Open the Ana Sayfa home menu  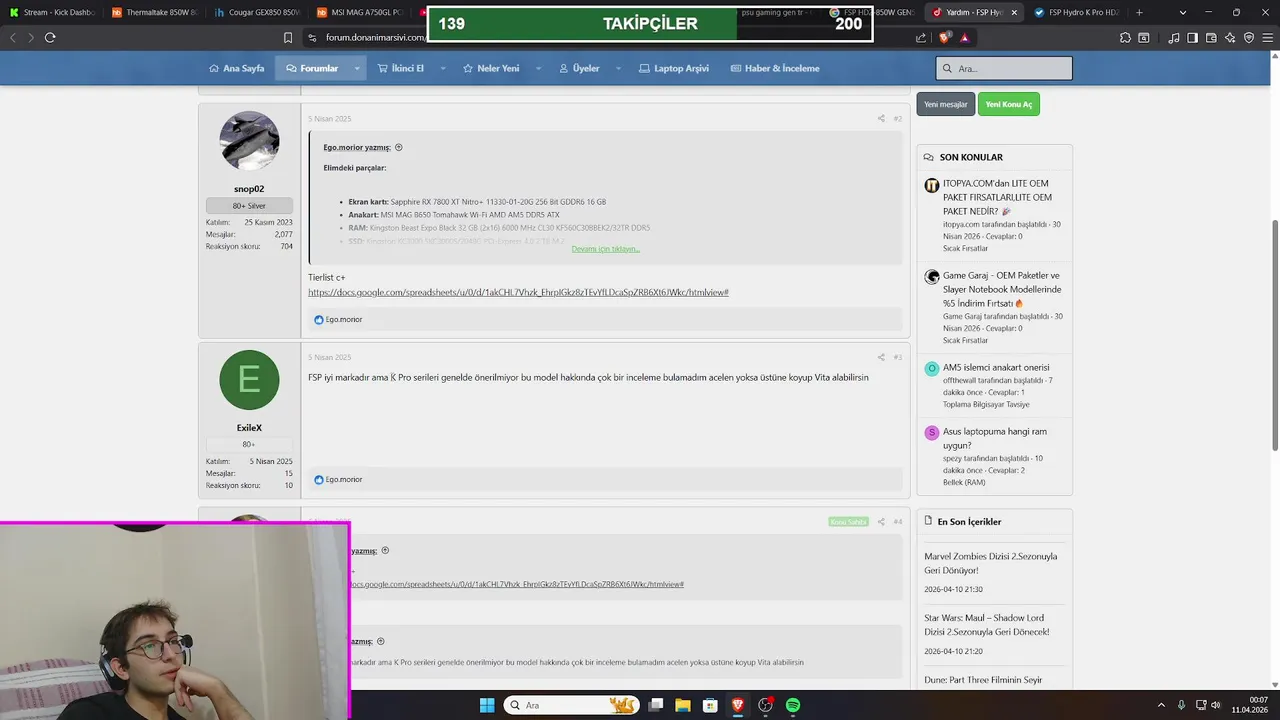click(237, 68)
